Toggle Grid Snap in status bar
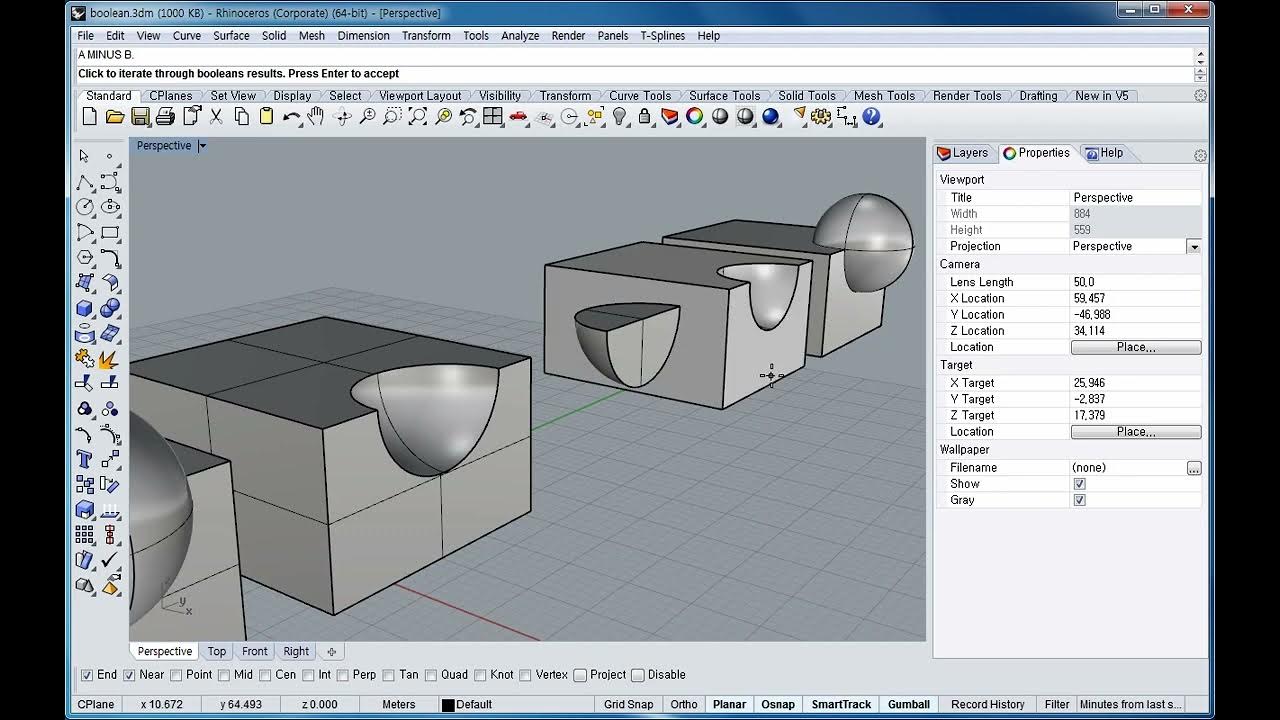 [629, 704]
